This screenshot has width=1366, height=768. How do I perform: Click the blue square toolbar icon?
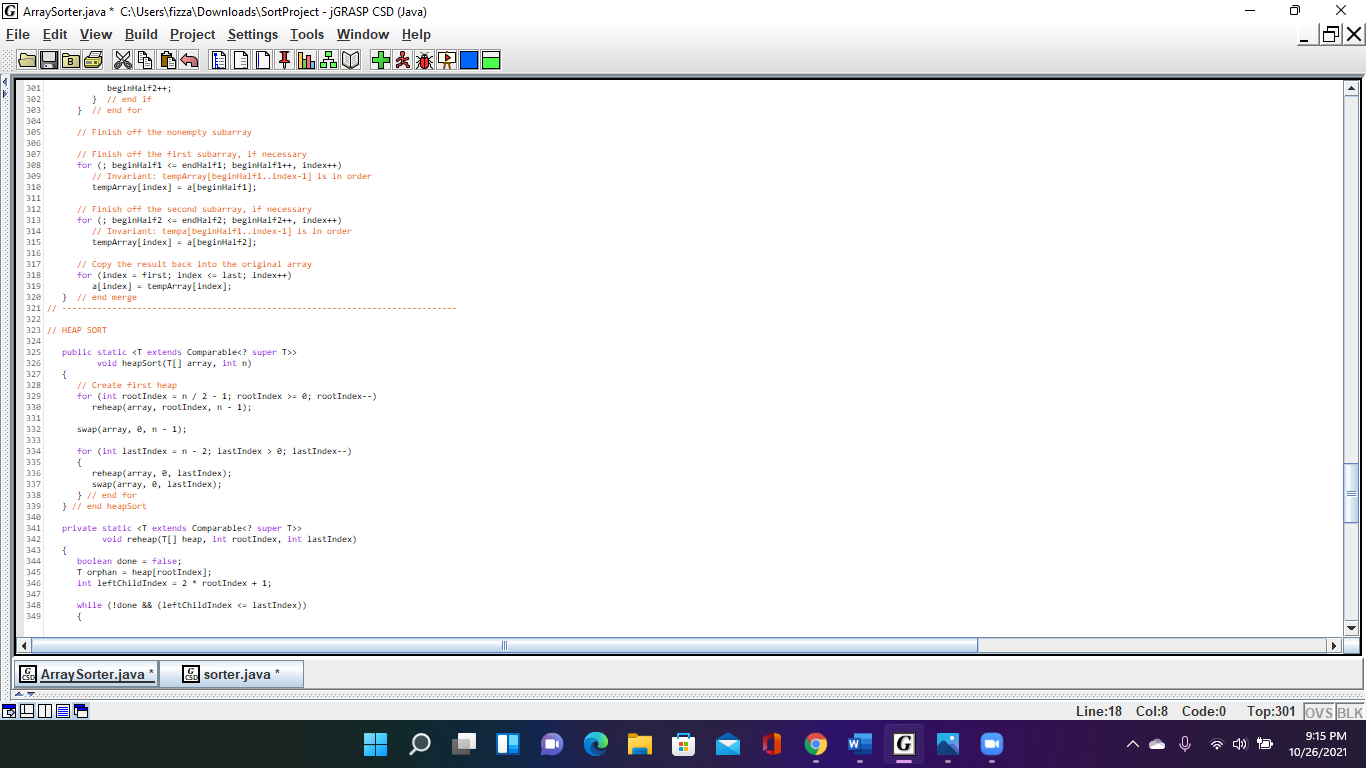(468, 60)
